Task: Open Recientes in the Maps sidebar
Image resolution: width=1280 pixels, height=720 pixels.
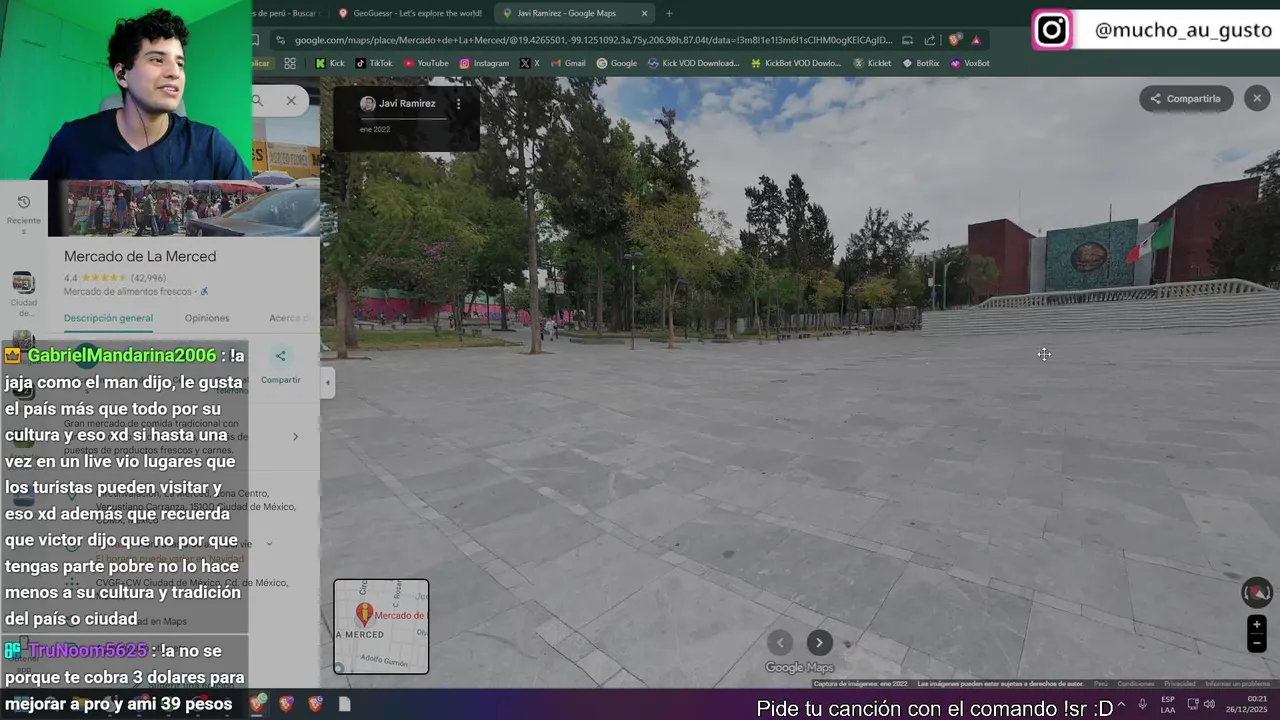Action: tap(24, 214)
